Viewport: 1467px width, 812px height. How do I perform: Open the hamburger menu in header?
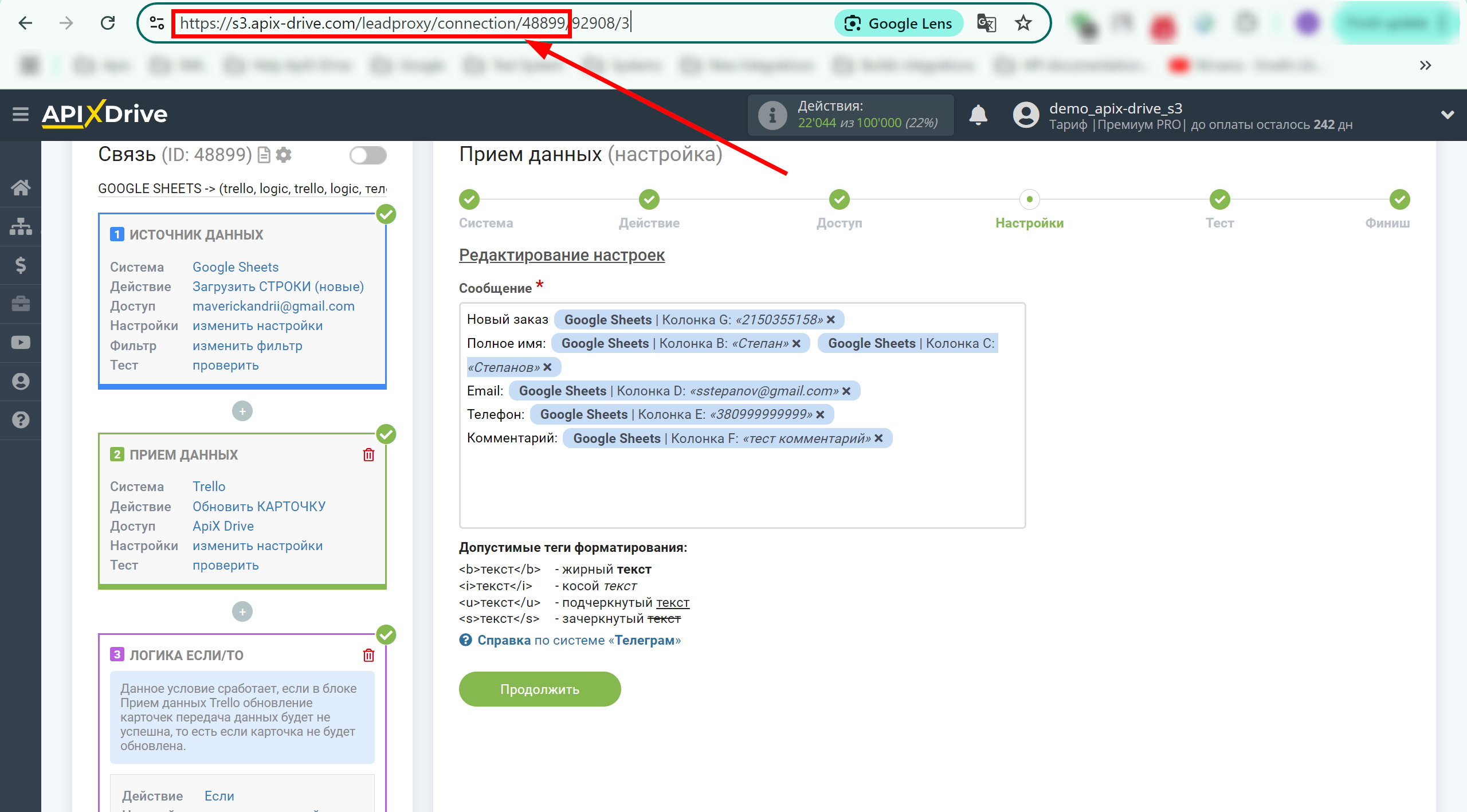coord(21,115)
